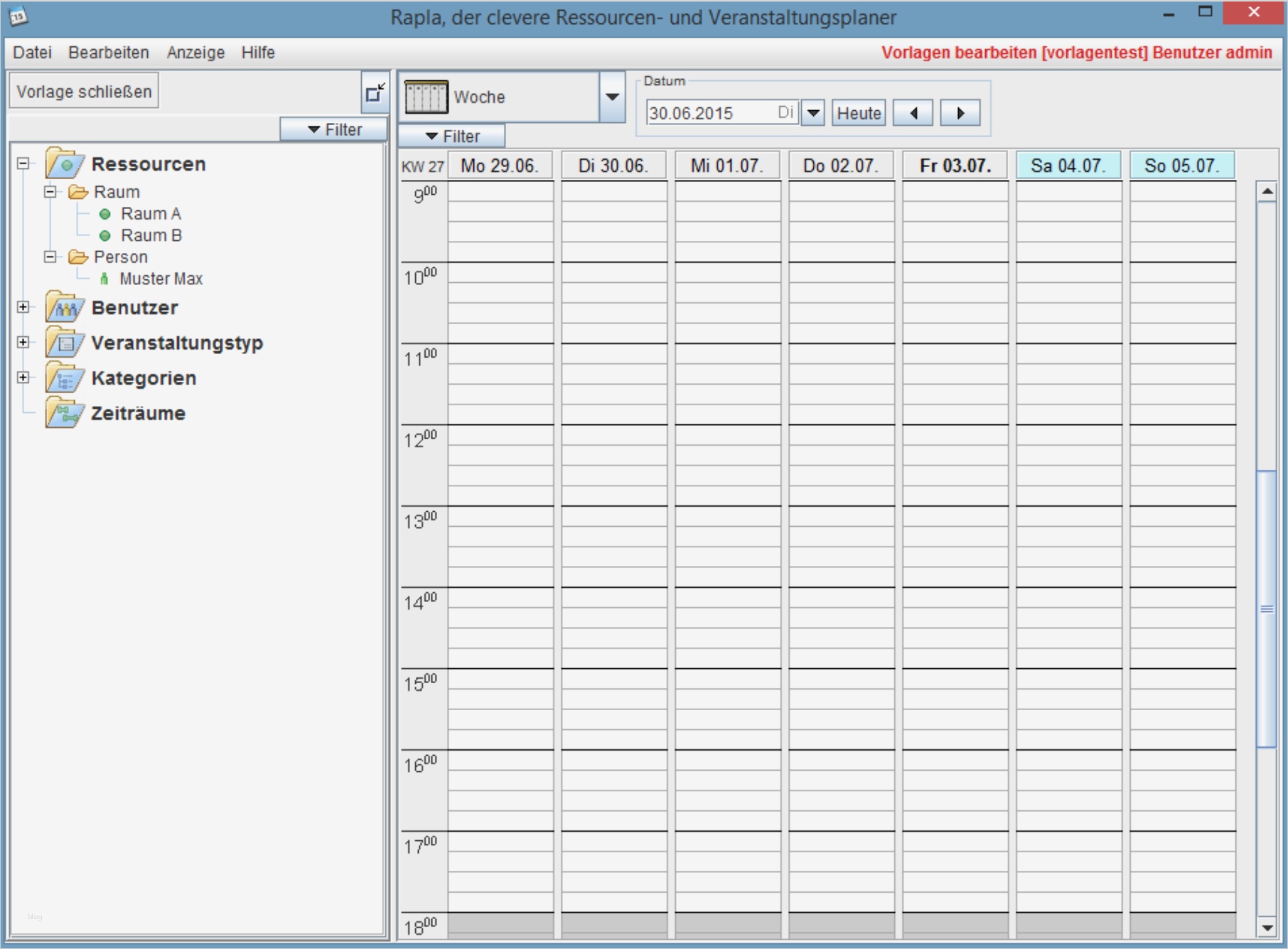Image resolution: width=1288 pixels, height=949 pixels.
Task: Select the green Raum A resource icon
Action: pos(105,214)
